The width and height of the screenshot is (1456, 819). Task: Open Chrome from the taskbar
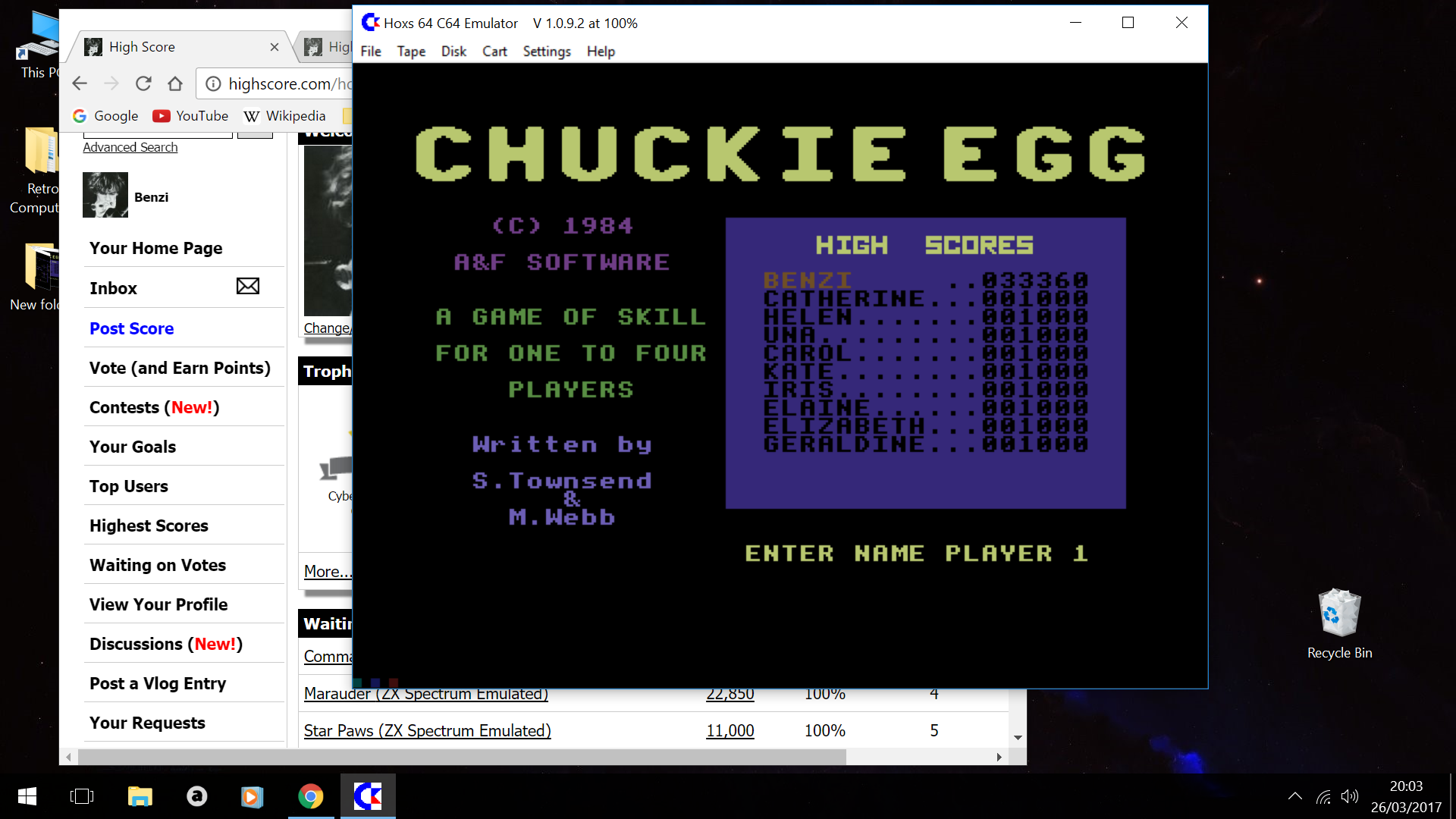310,796
